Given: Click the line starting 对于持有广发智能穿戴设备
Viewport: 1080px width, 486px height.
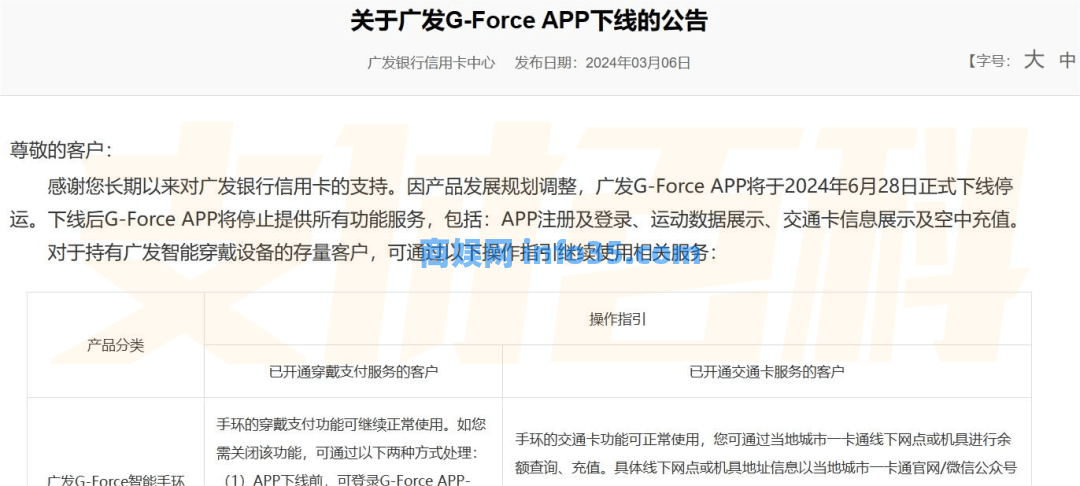Looking at the screenshot, I should point(380,253).
